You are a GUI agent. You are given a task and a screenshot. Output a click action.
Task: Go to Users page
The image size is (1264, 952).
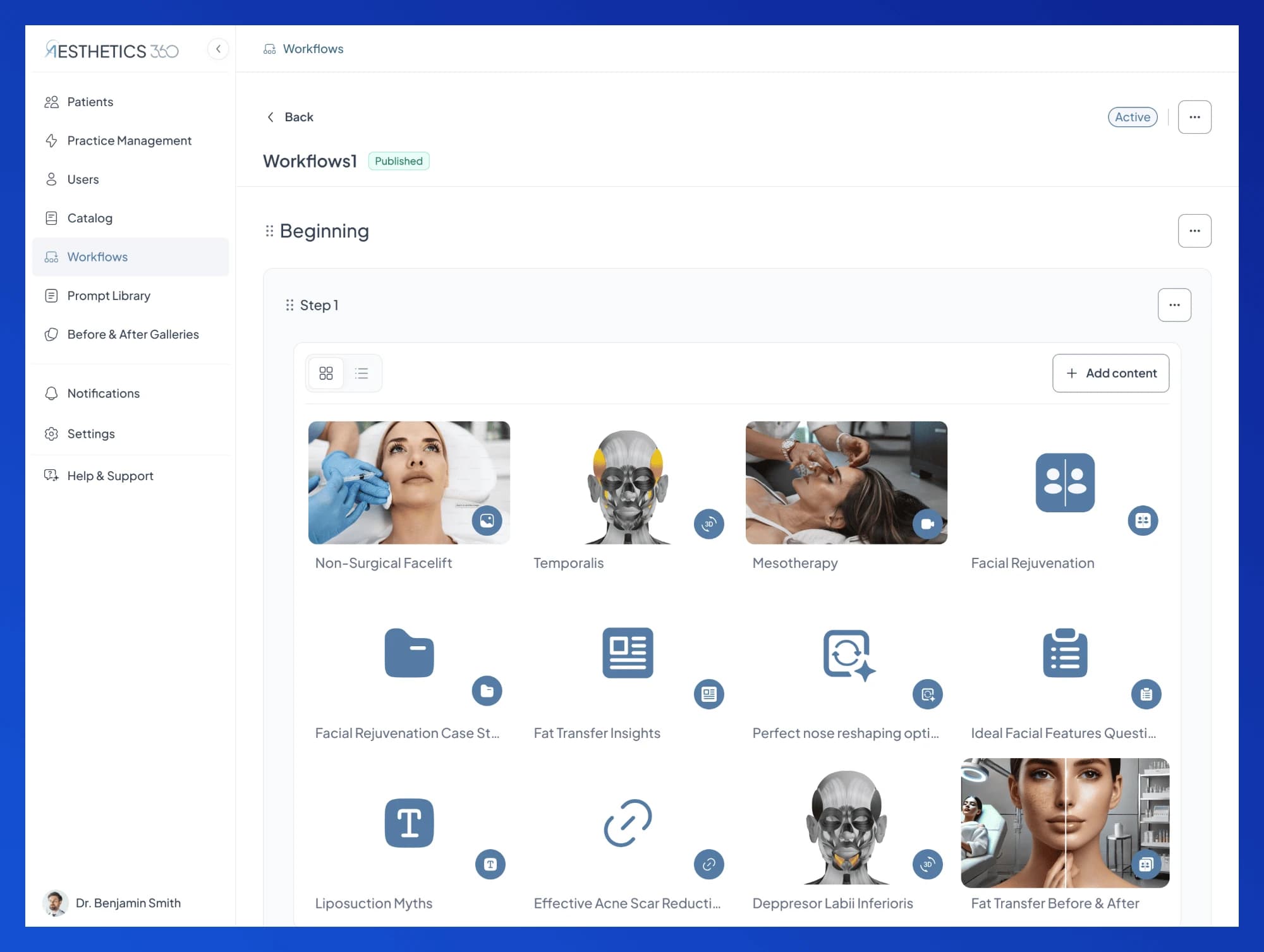point(130,179)
